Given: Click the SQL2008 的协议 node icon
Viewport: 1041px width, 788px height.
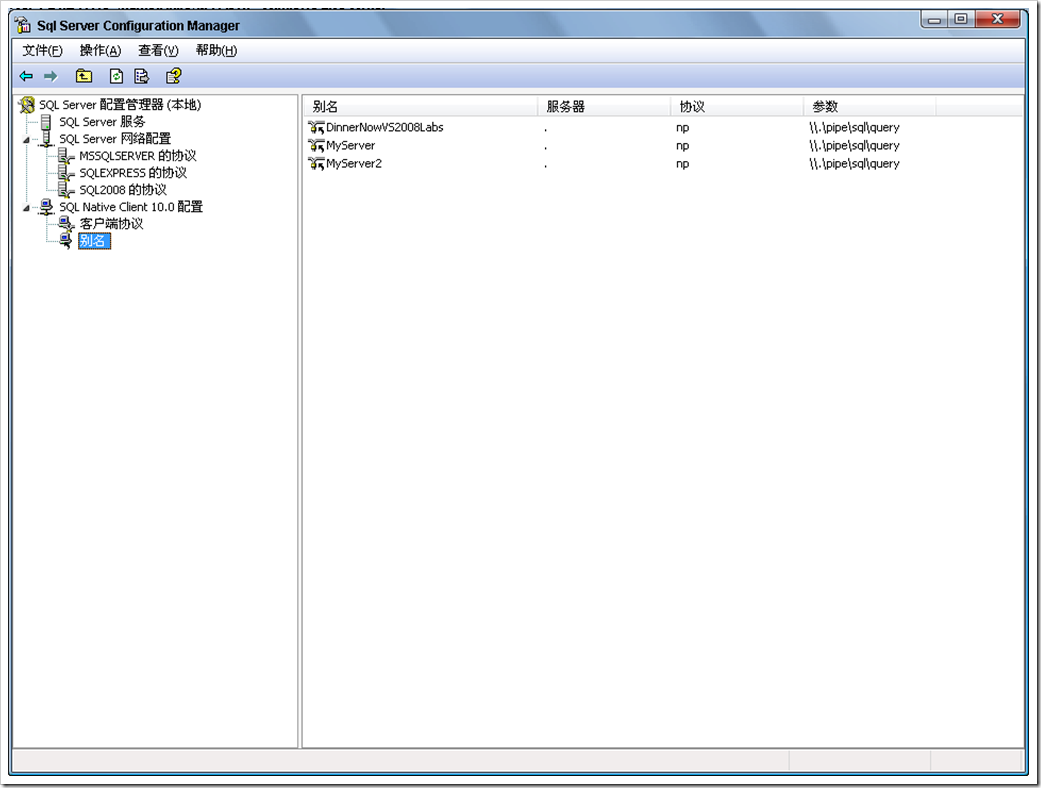Looking at the screenshot, I should [66, 191].
